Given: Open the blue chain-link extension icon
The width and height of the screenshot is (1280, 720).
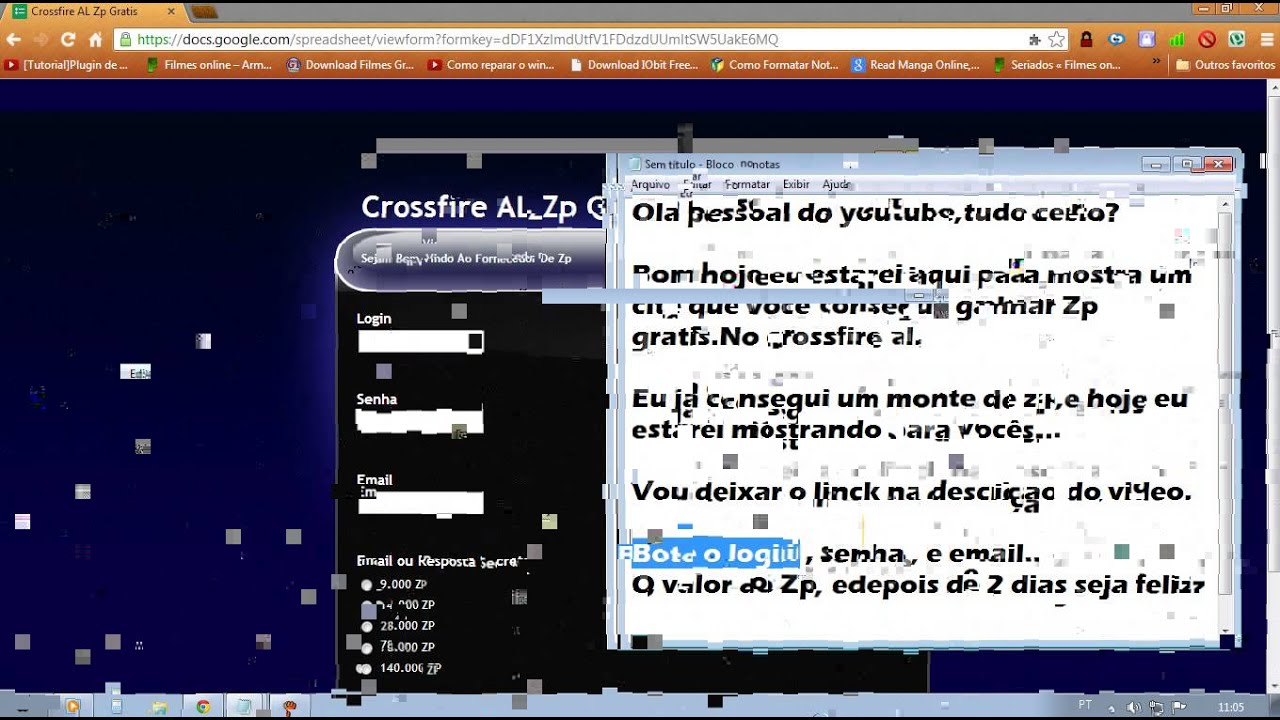Looking at the screenshot, I should point(1117,40).
